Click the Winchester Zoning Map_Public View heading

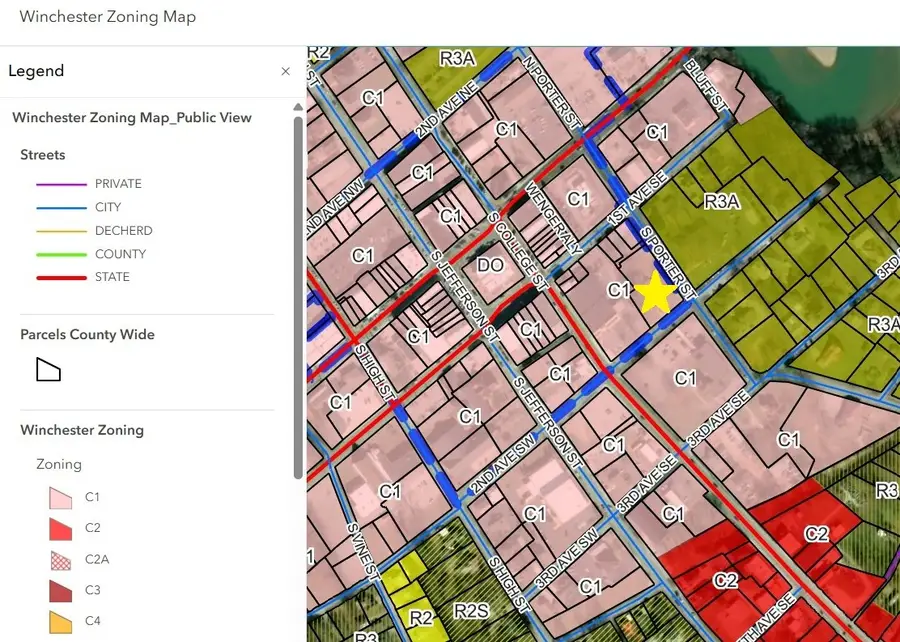132,118
